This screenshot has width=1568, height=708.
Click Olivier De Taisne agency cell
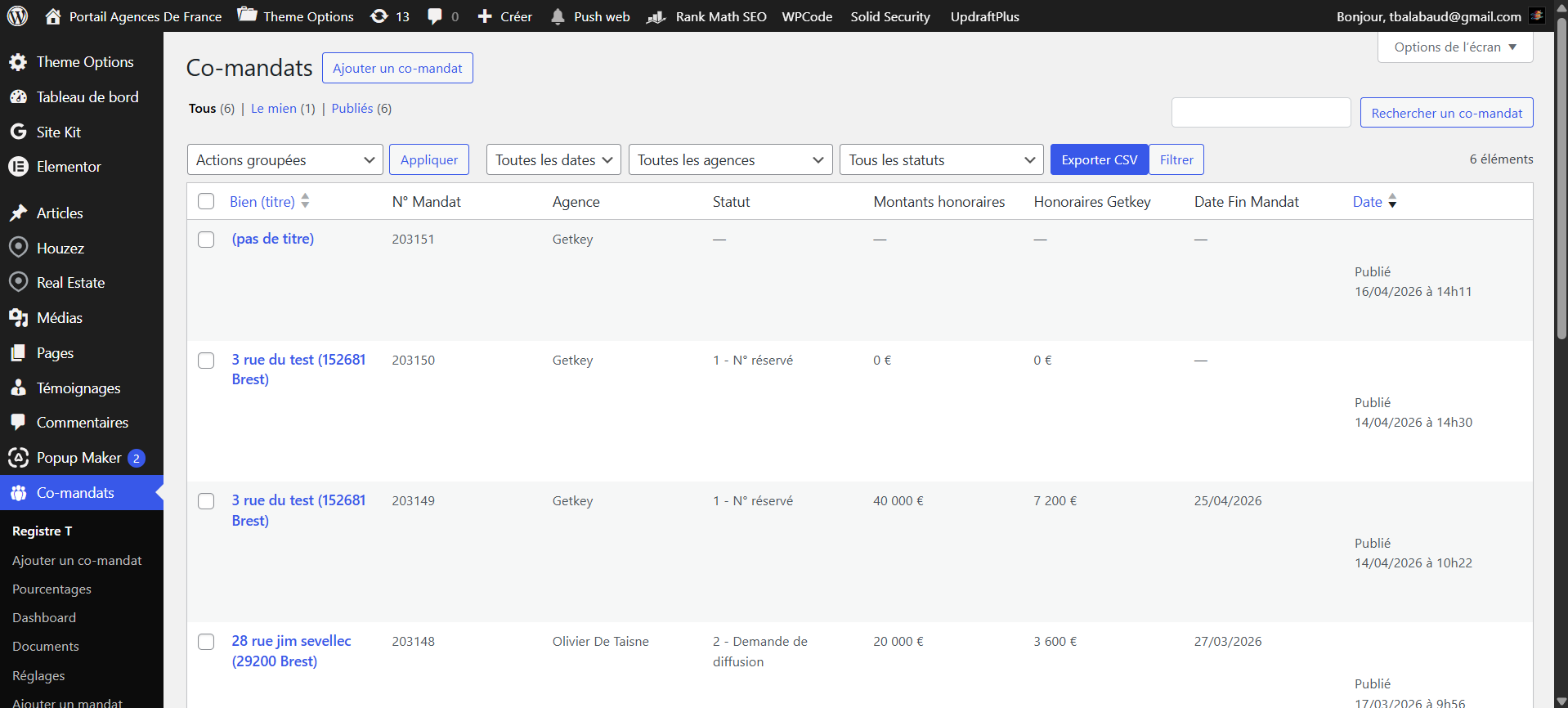pyautogui.click(x=601, y=642)
